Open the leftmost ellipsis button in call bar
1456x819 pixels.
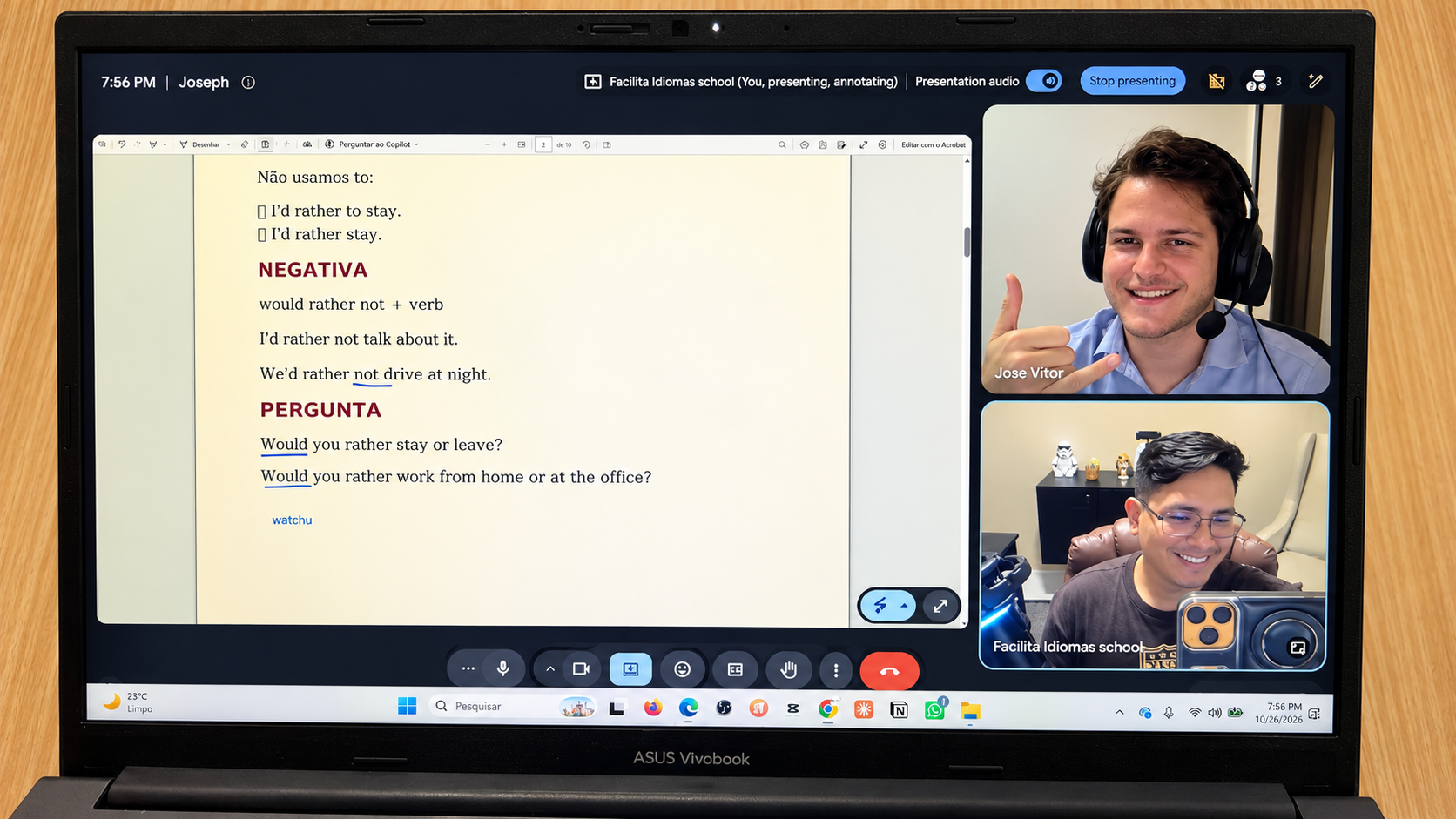[468, 668]
